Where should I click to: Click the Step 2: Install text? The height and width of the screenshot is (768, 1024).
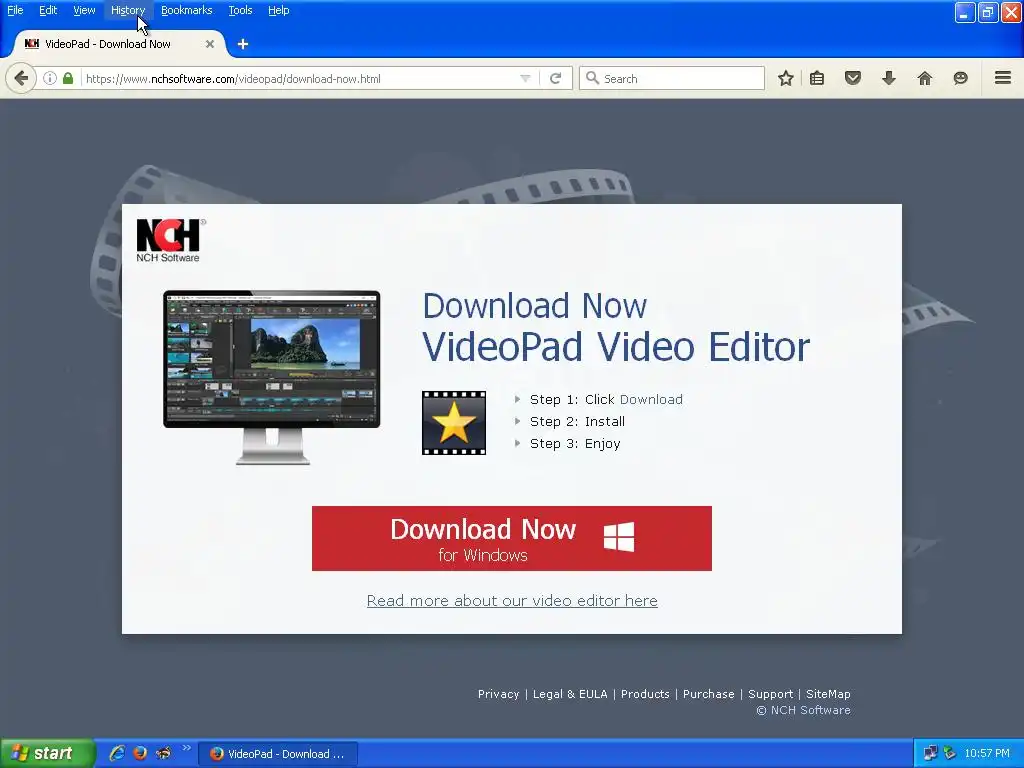click(577, 421)
